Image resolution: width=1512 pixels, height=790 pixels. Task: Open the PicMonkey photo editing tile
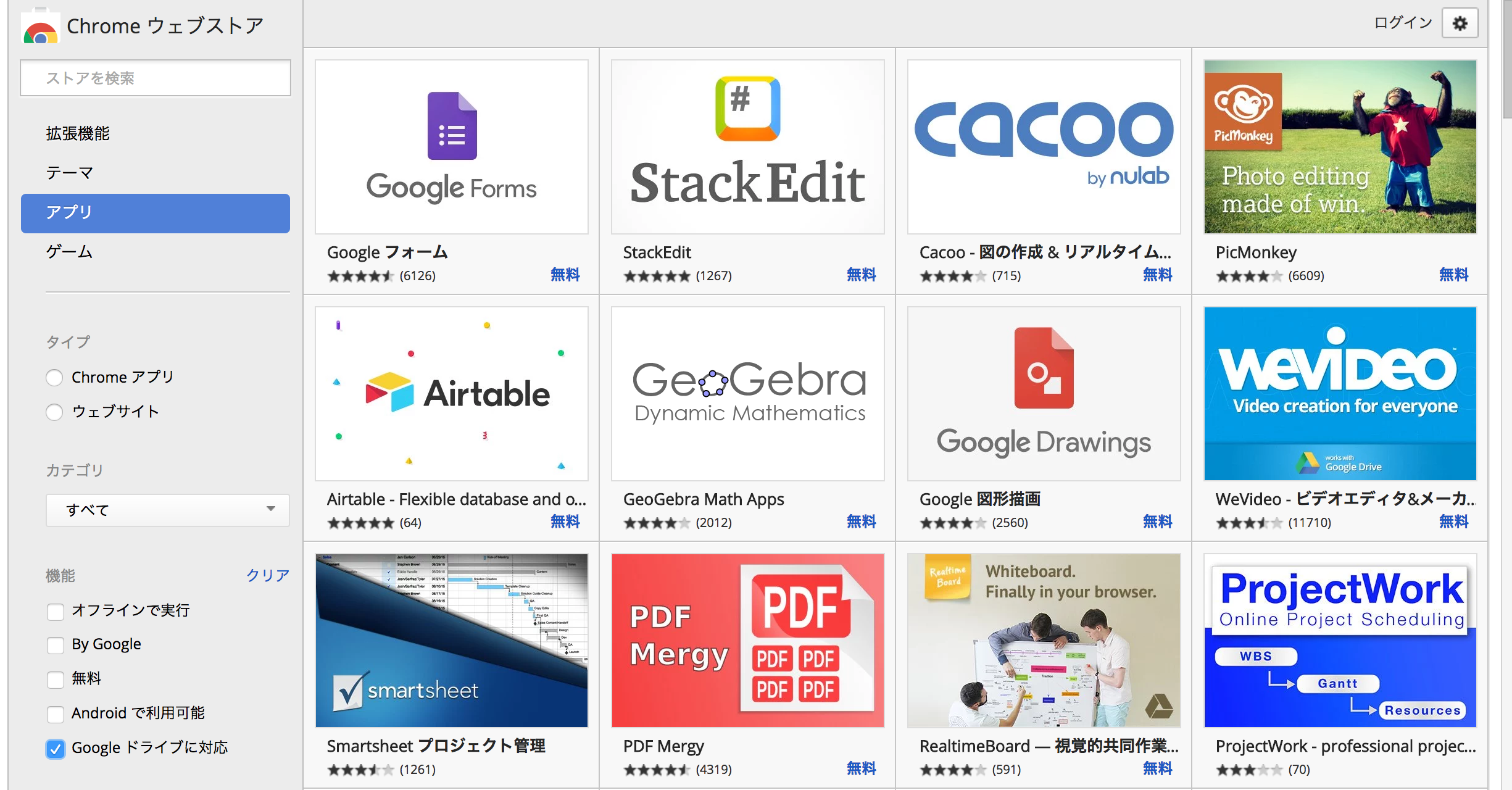pyautogui.click(x=1340, y=147)
